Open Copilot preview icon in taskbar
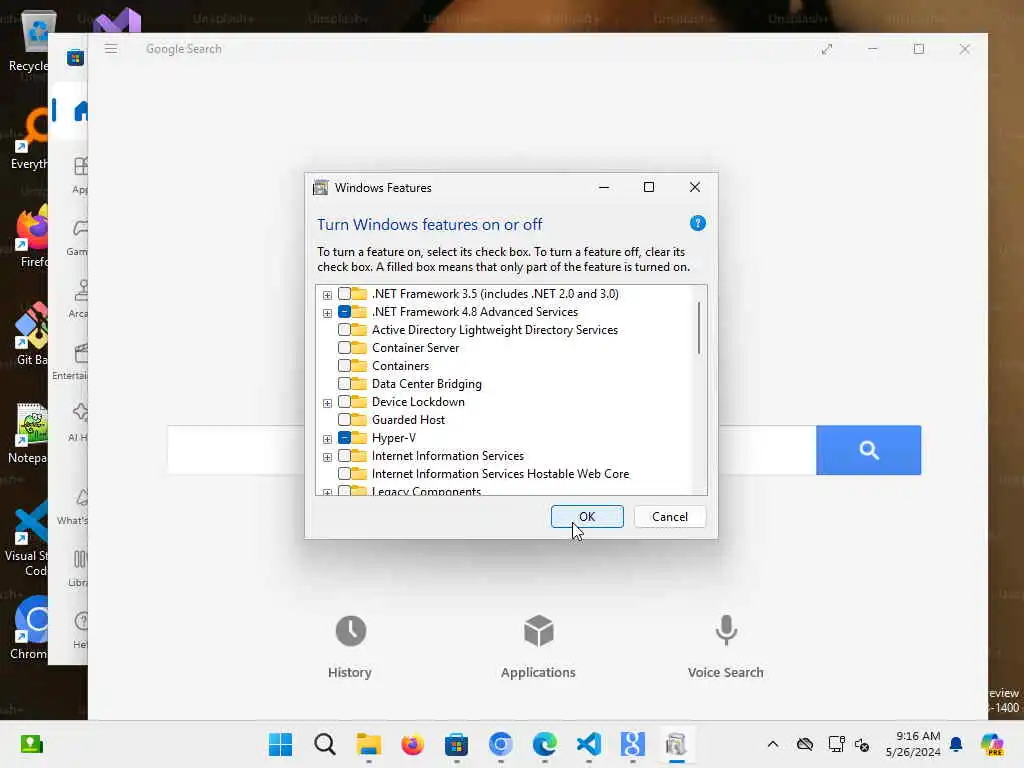 [993, 744]
